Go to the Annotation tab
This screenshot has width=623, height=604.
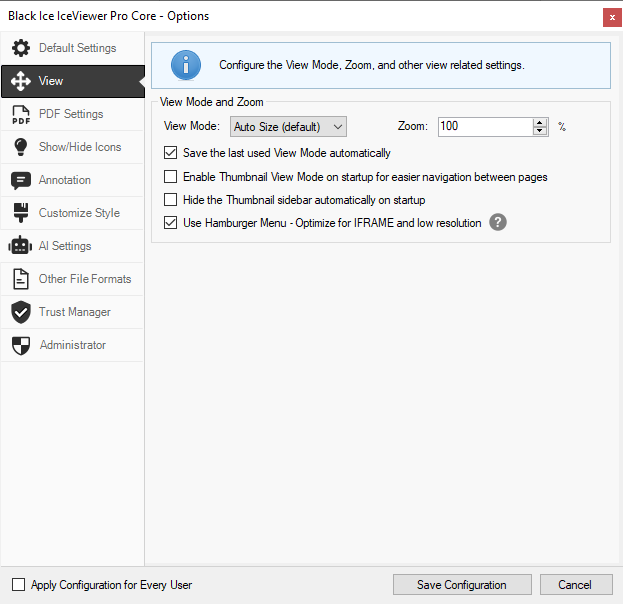tap(72, 180)
